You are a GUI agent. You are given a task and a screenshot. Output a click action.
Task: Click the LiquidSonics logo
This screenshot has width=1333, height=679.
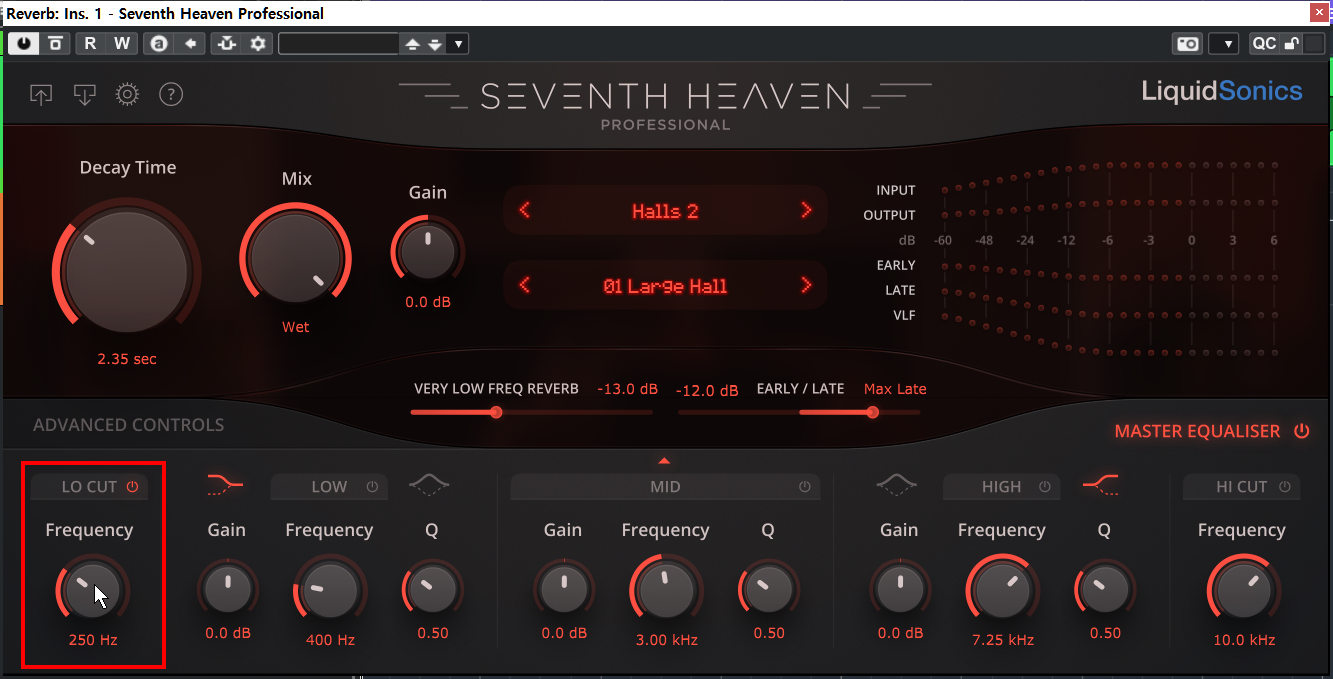tap(1222, 92)
